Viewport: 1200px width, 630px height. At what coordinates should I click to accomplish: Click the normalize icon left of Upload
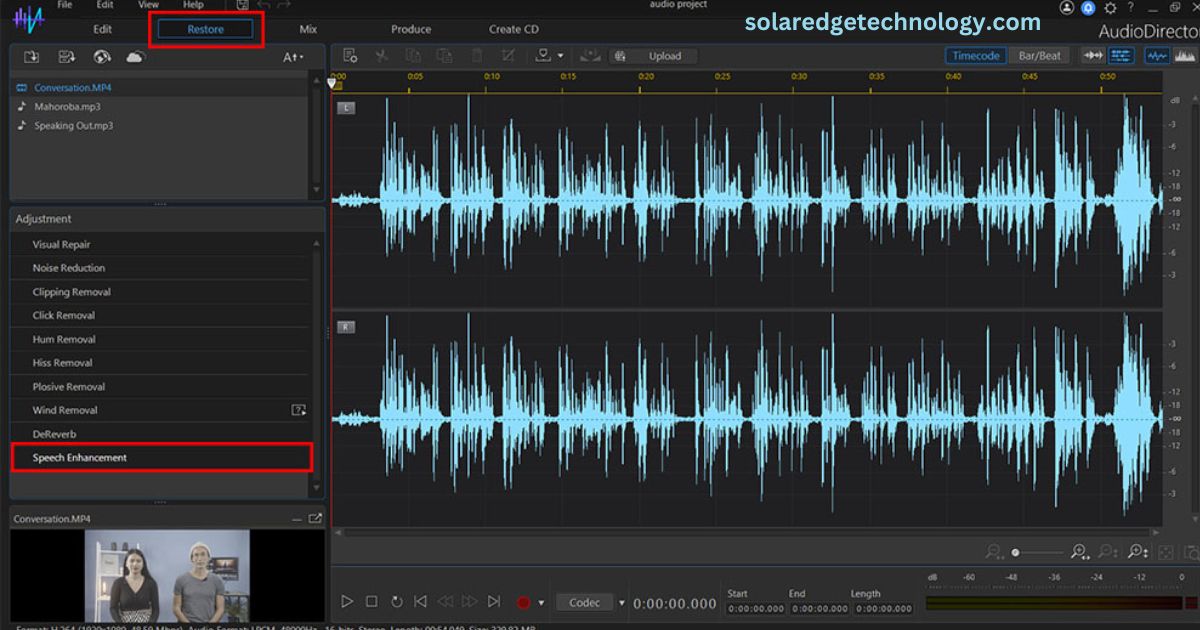[590, 56]
